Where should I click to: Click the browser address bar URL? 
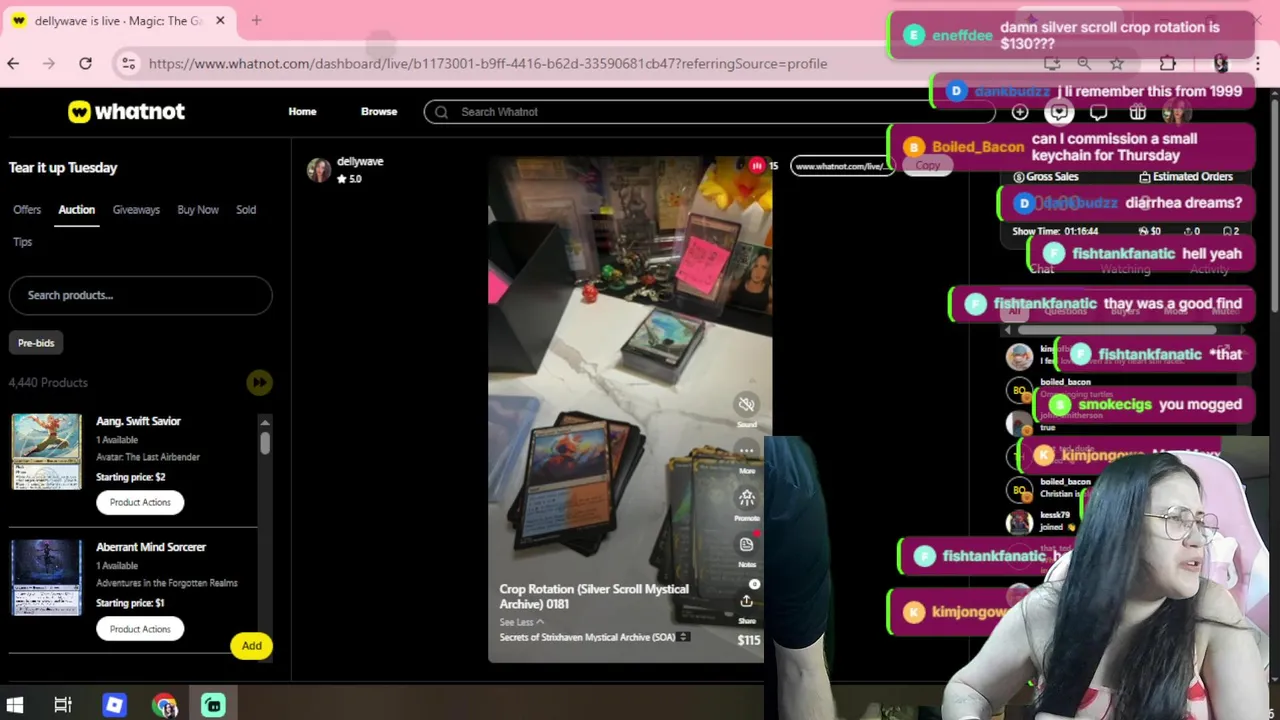[488, 63]
